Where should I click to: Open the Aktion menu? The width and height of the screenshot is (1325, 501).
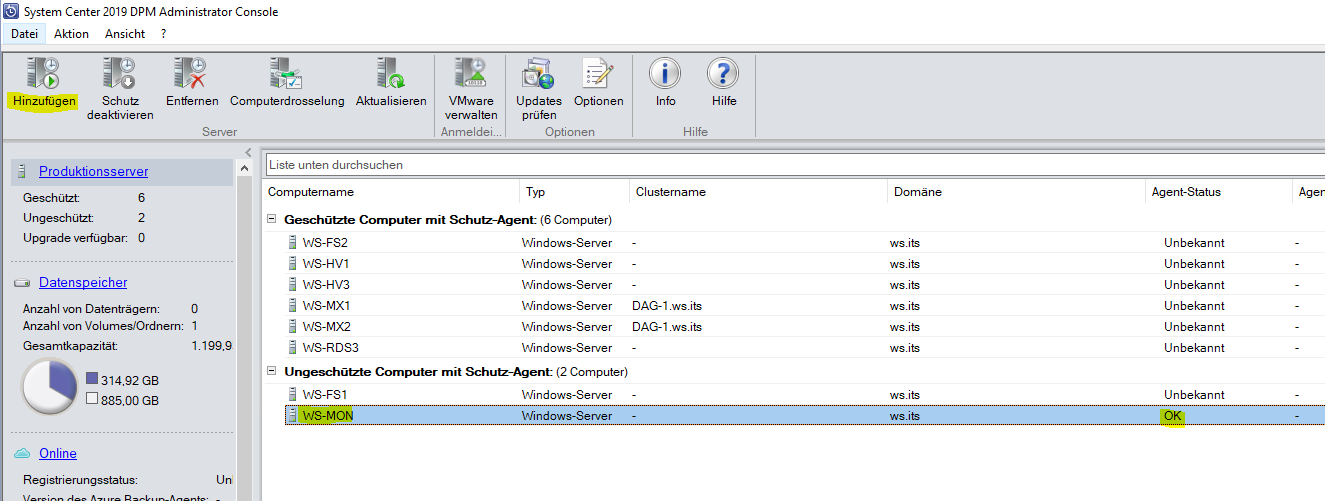71,34
